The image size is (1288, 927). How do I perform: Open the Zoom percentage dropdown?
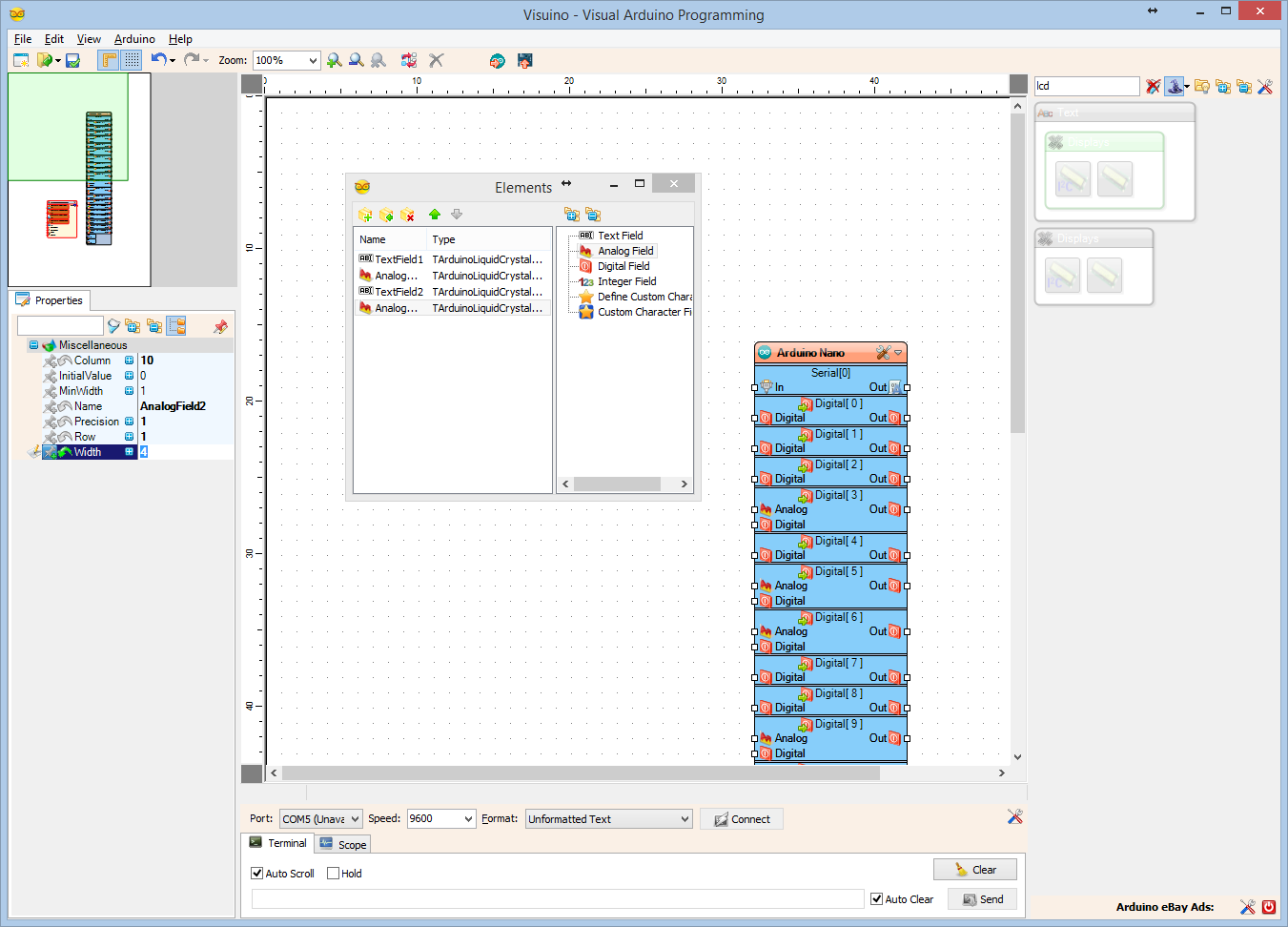313,61
